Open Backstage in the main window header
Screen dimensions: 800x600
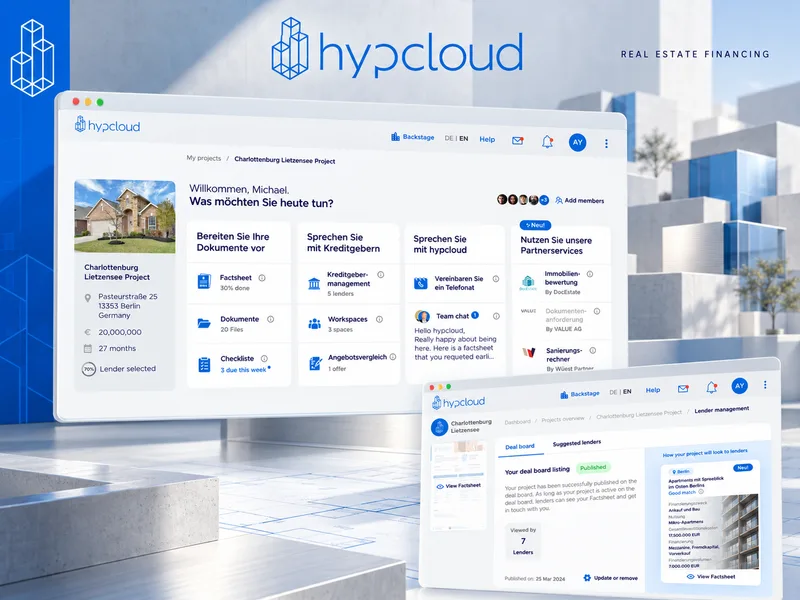[x=412, y=137]
